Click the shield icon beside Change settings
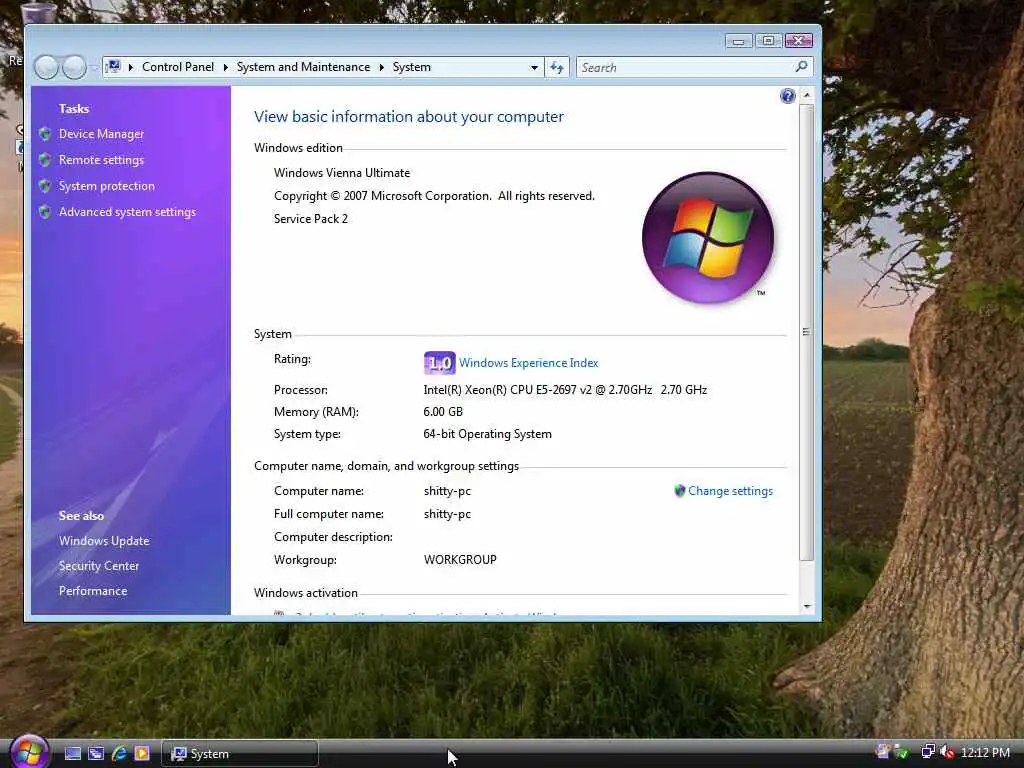This screenshot has width=1024, height=768. [x=679, y=490]
